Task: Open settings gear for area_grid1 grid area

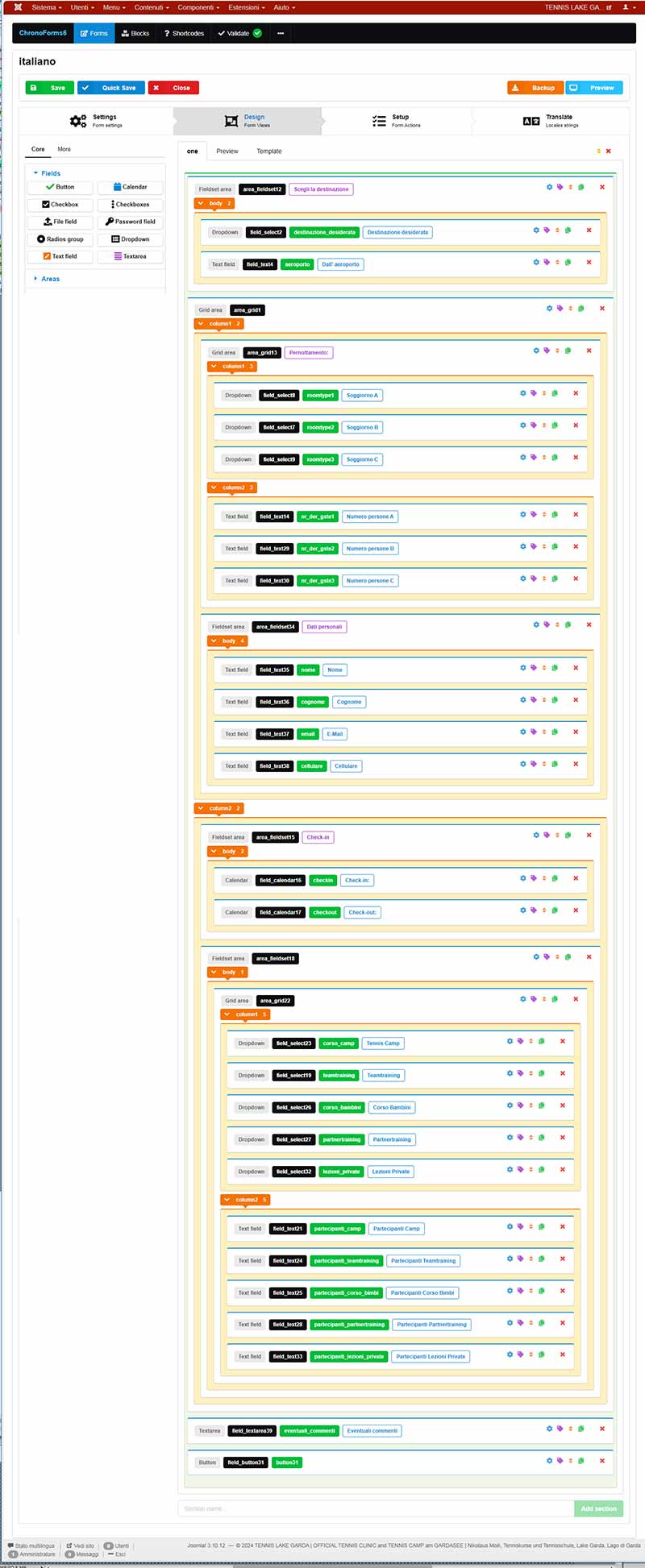Action: point(550,309)
